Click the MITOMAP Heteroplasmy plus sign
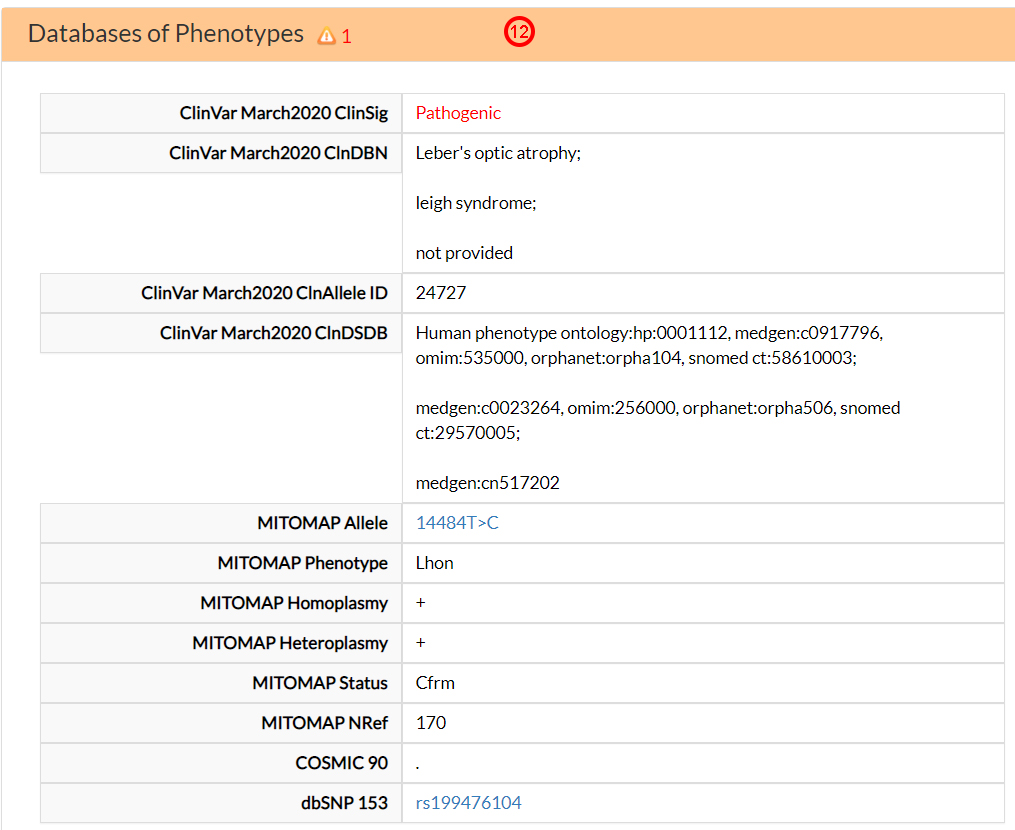Screen dimensions: 1015x830 click(420, 642)
